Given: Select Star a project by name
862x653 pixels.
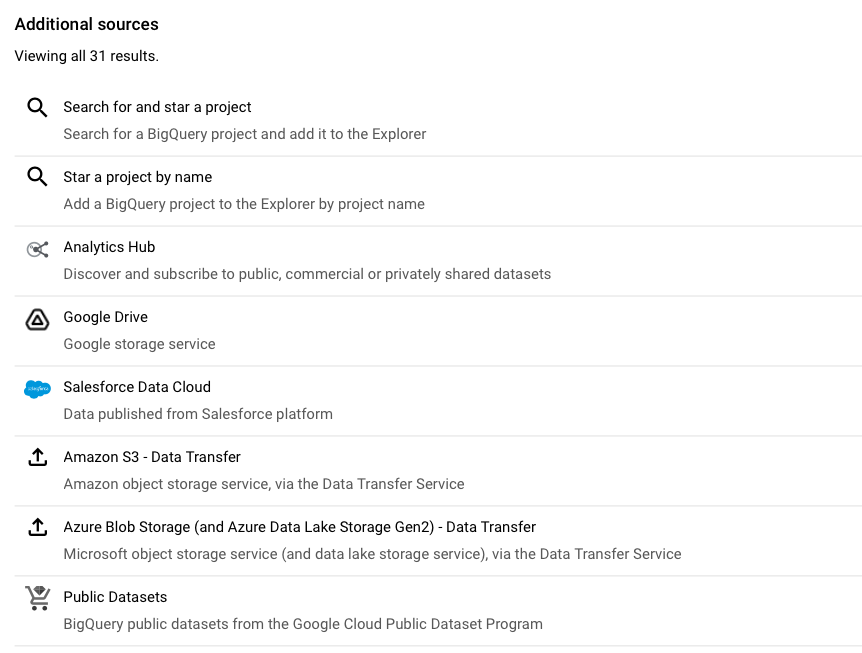Looking at the screenshot, I should point(438,191).
